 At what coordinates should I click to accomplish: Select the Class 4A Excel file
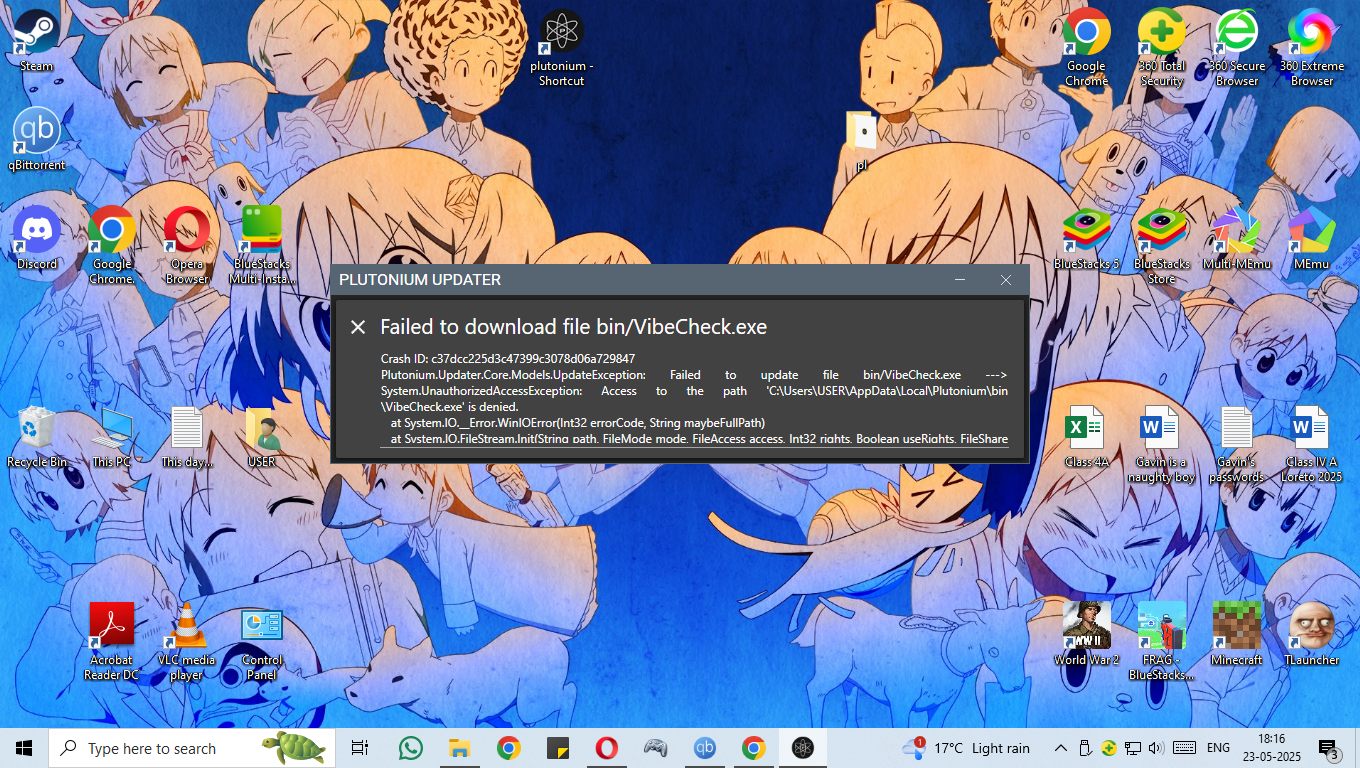[x=1086, y=437]
